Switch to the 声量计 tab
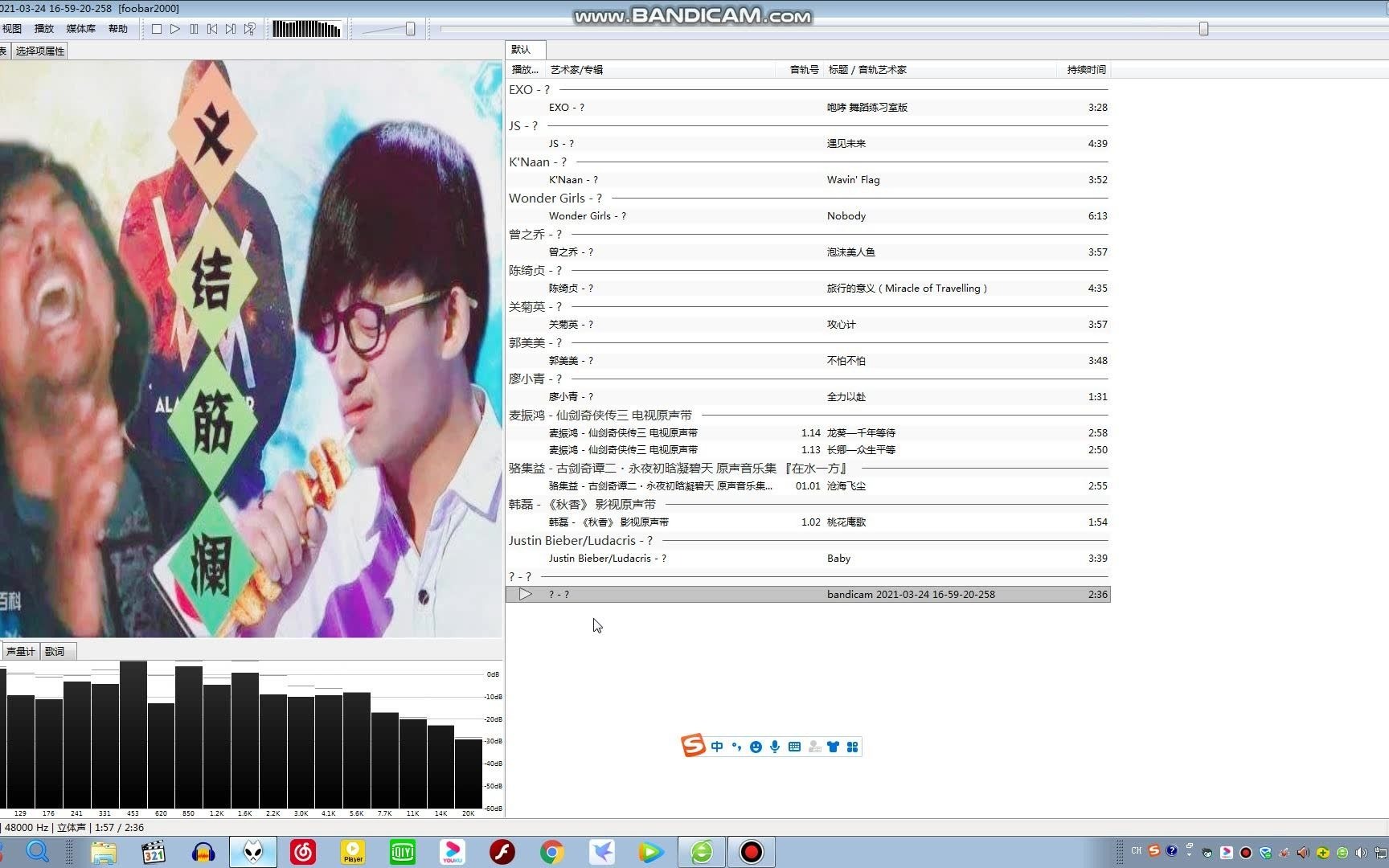 [x=20, y=651]
